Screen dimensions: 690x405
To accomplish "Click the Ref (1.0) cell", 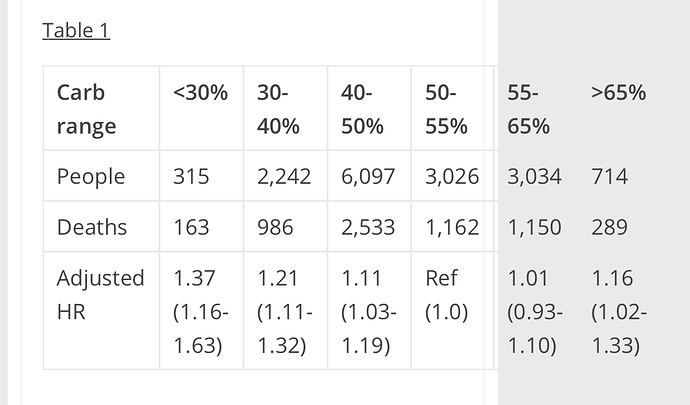I will pyautogui.click(x=447, y=310).
